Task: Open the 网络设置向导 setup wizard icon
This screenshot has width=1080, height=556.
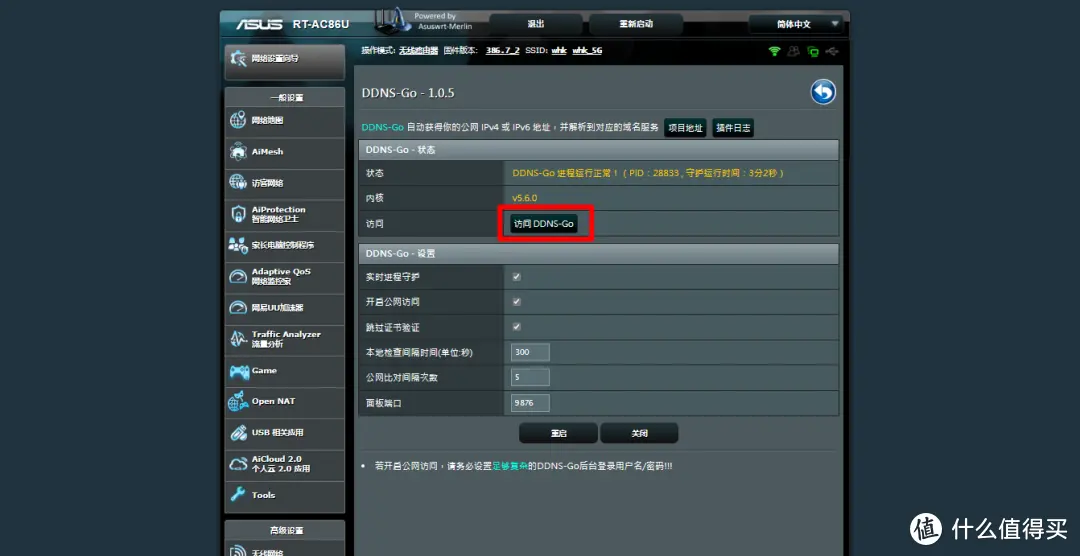Action: (238, 59)
